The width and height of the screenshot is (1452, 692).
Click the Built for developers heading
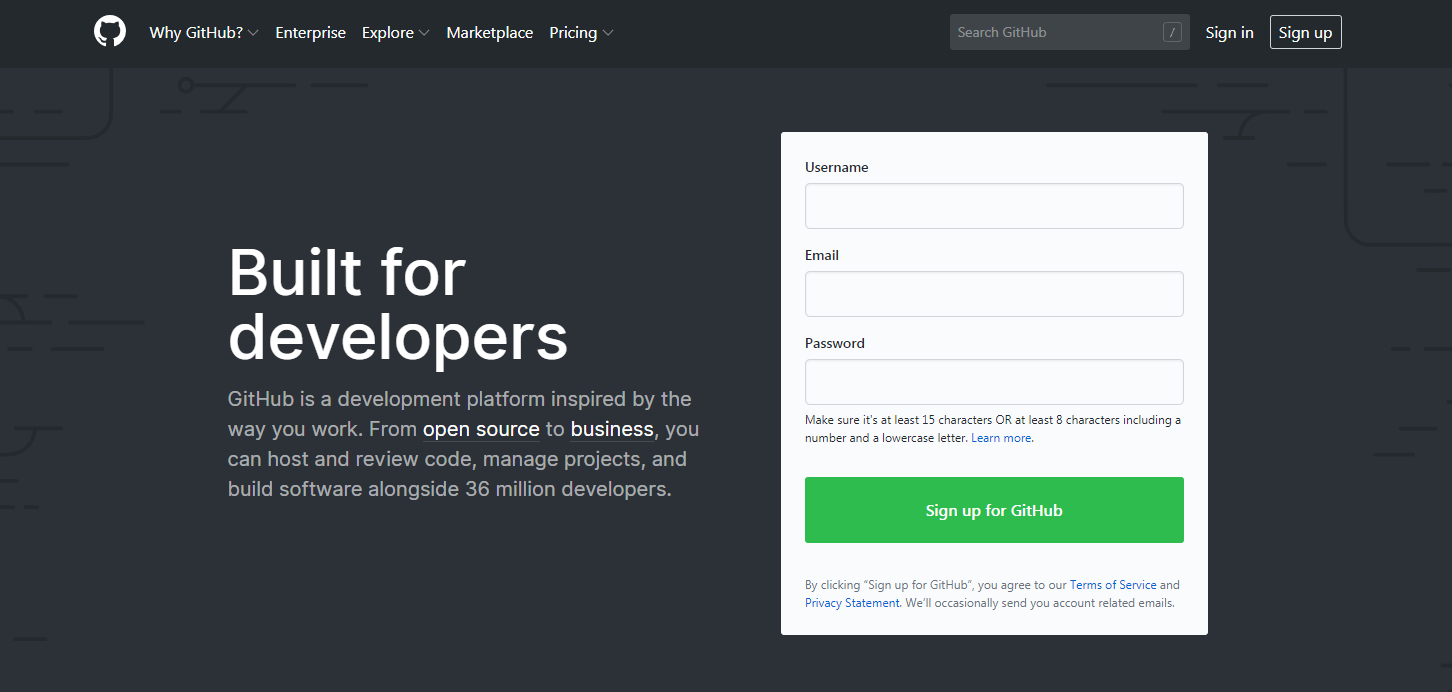(x=398, y=304)
